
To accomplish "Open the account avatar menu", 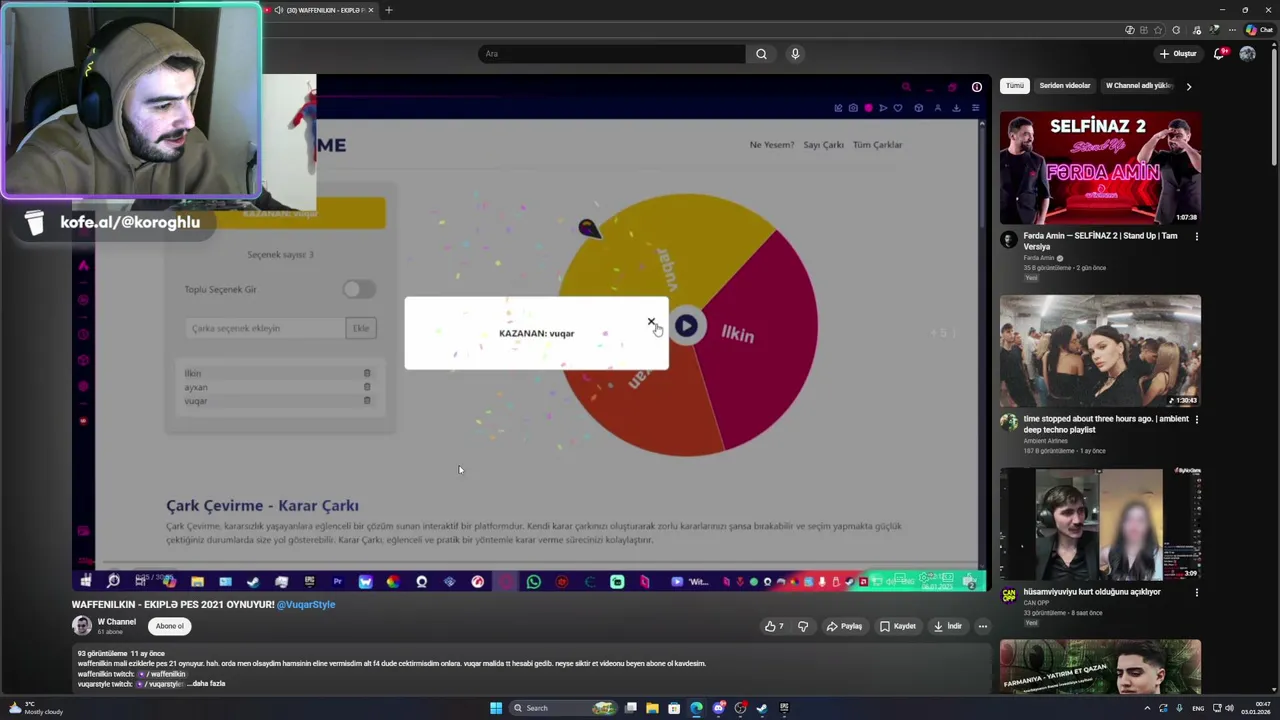I will click(1247, 54).
